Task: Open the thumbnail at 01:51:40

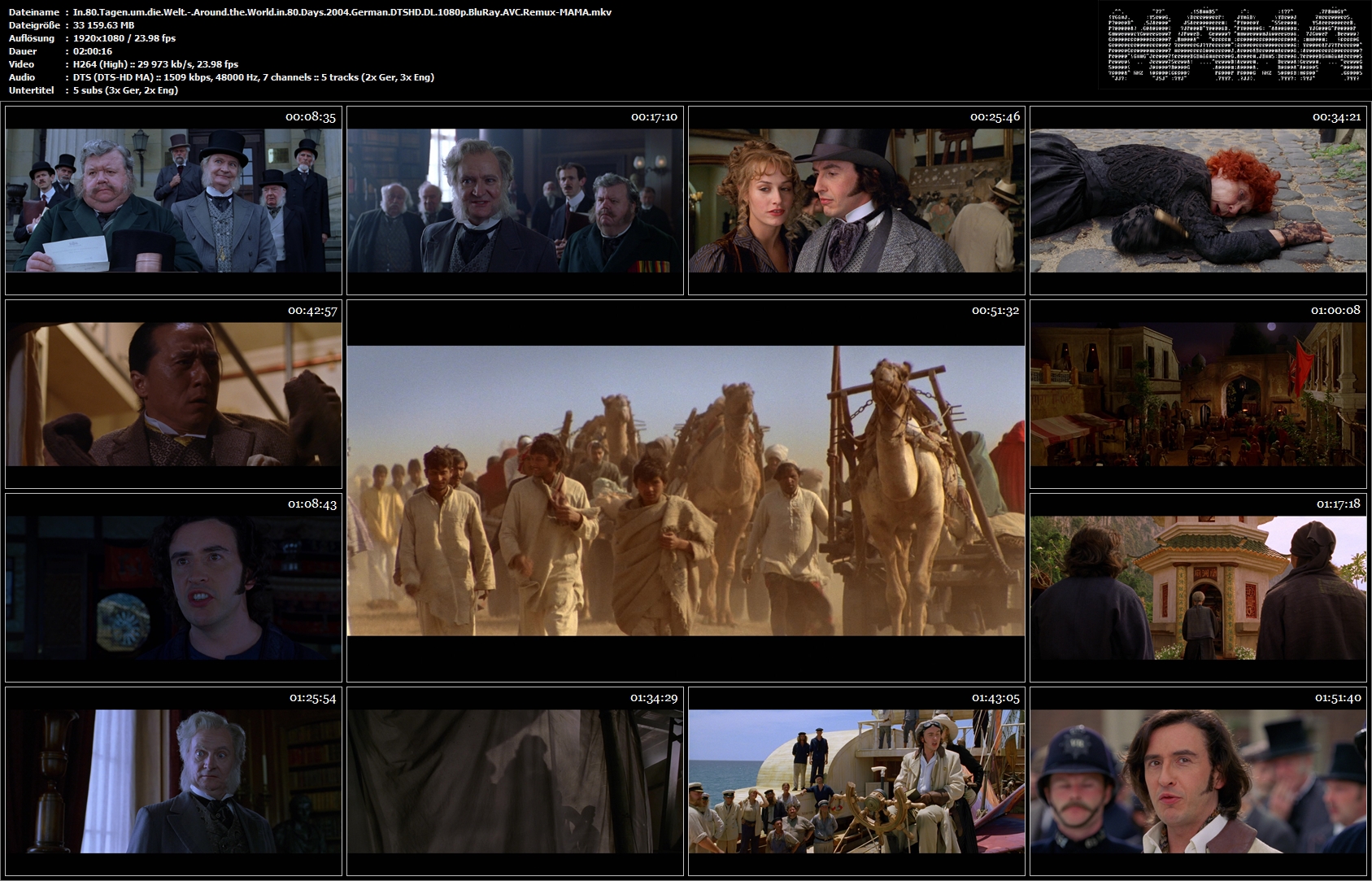Action: tap(1198, 781)
